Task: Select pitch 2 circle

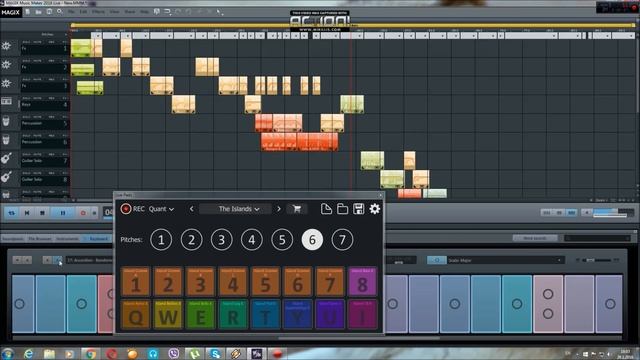Action: [191, 240]
